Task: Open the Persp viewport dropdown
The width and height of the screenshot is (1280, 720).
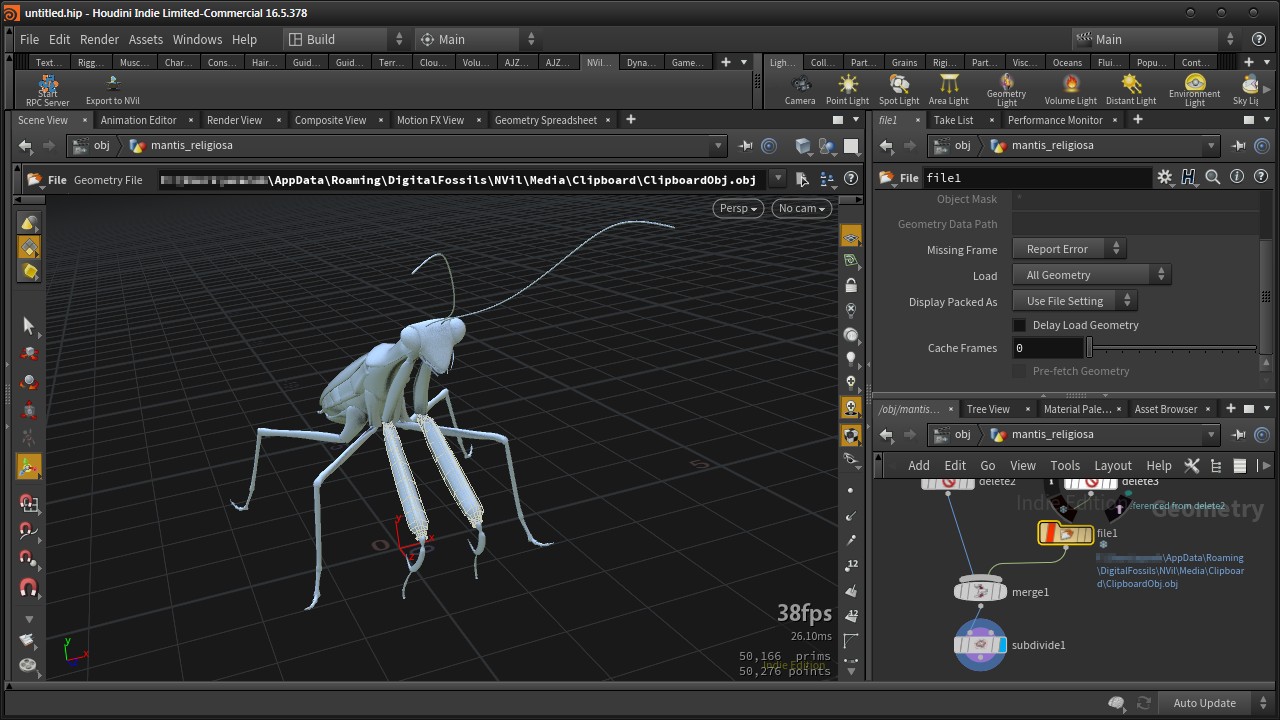Action: pos(738,208)
